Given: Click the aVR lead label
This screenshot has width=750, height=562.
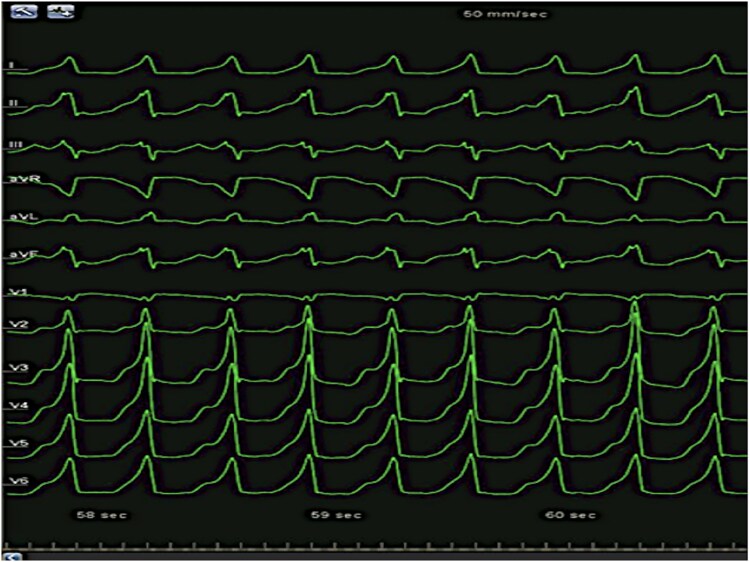Looking at the screenshot, I should click(18, 181).
